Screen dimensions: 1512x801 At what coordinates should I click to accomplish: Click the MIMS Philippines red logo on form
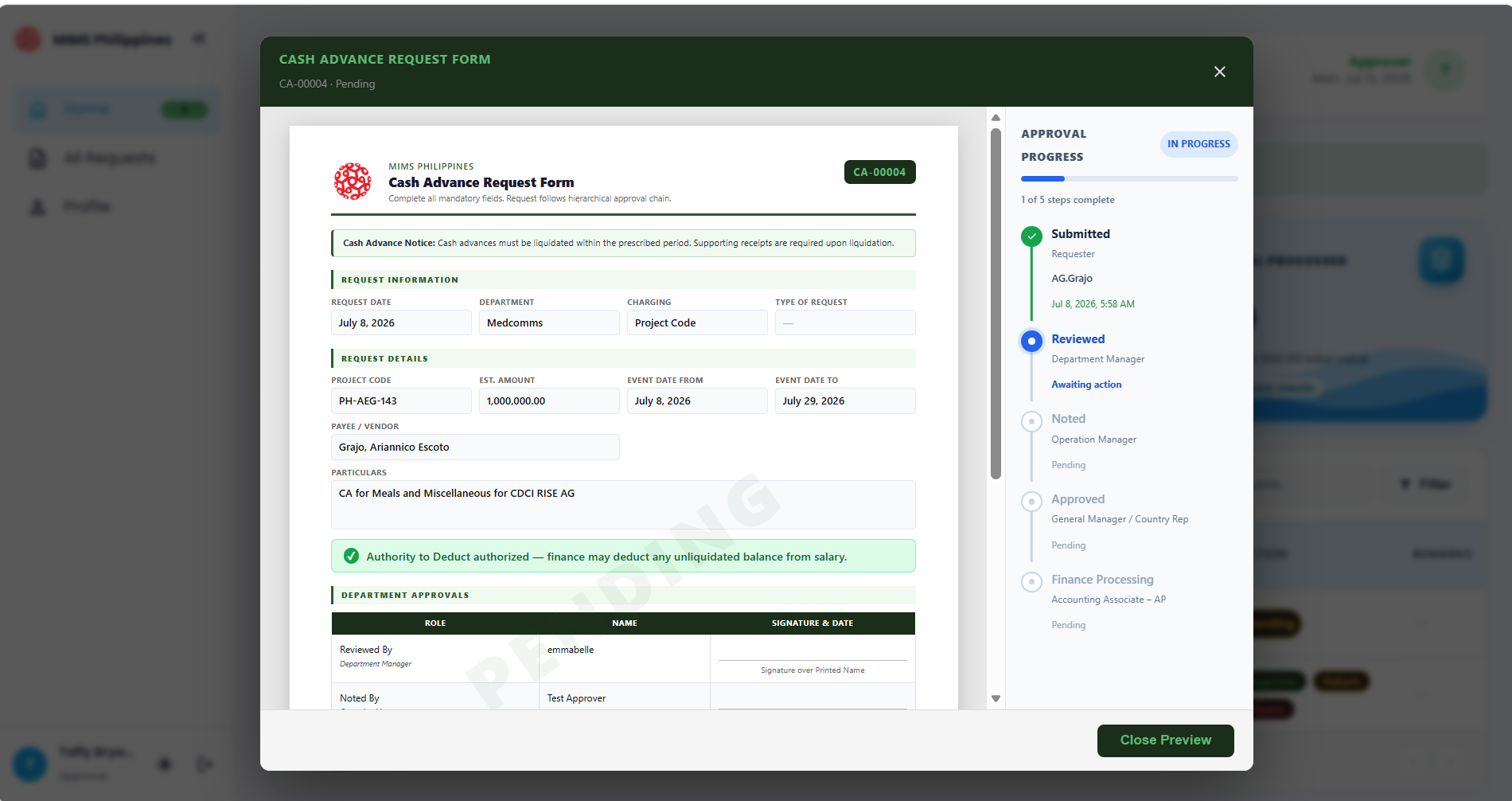[353, 182]
